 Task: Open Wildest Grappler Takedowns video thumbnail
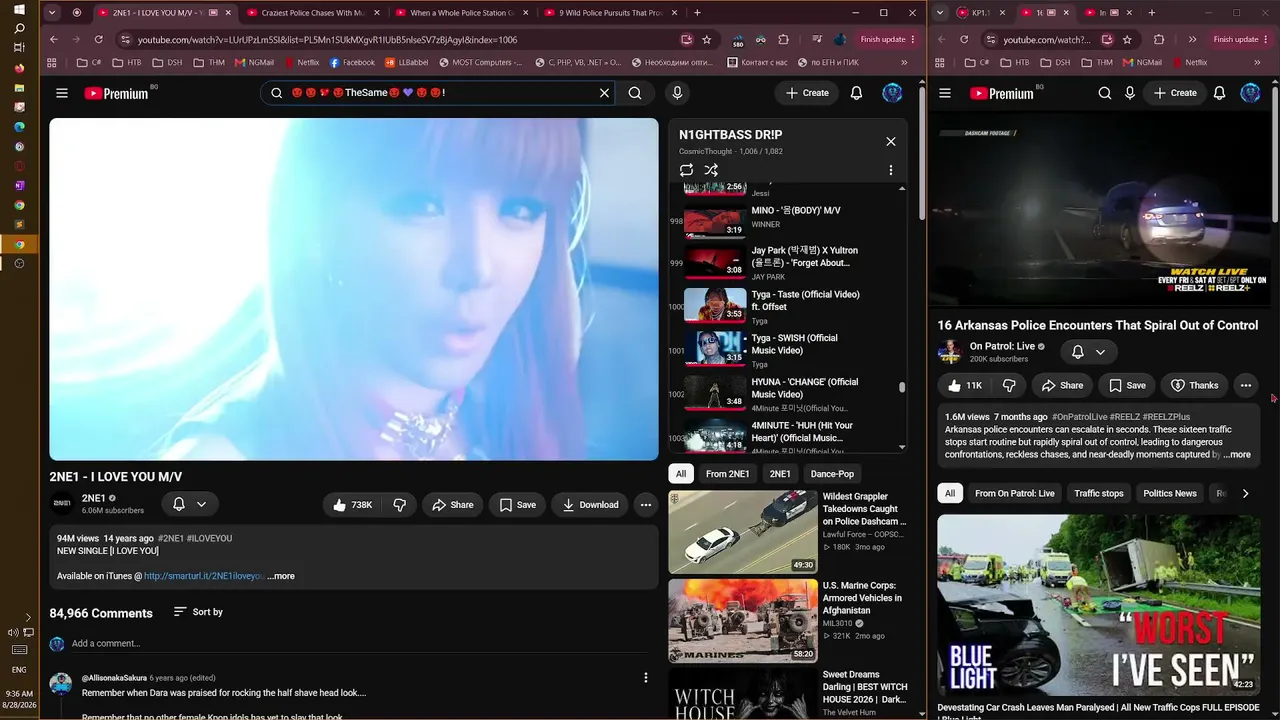(x=743, y=532)
